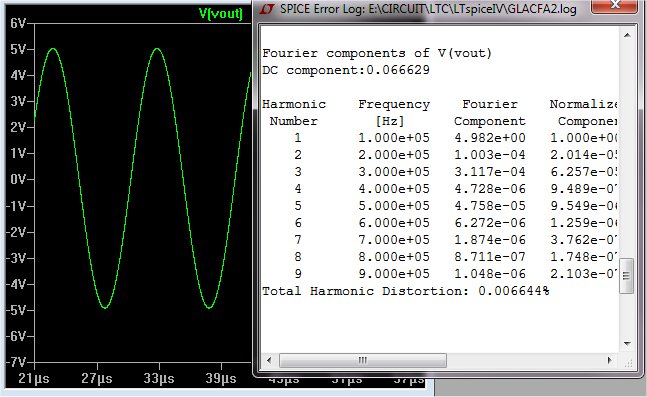
Task: Click the -7V label on the plot's voltage axis
Action: click(17, 362)
